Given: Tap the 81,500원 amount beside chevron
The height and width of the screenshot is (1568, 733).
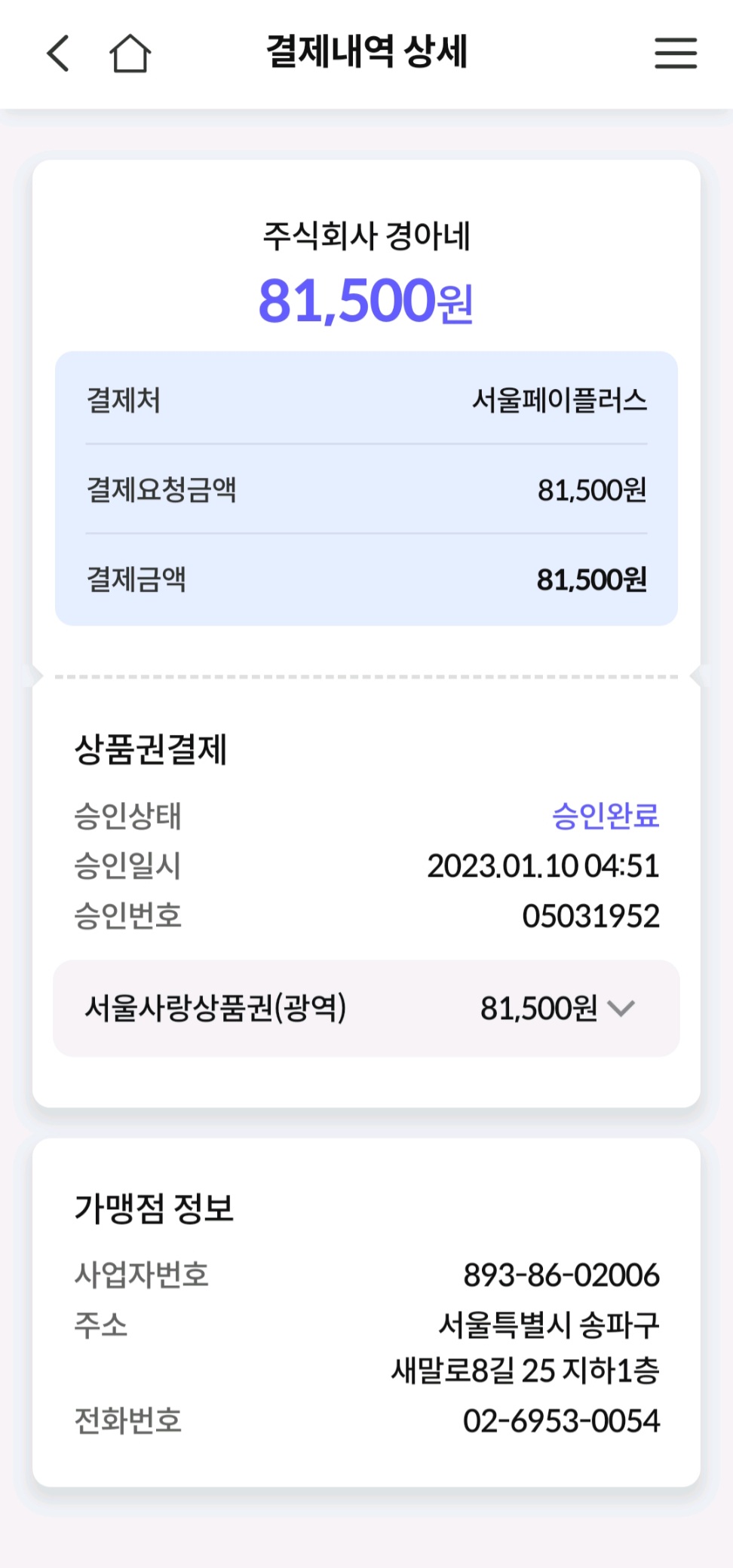Looking at the screenshot, I should click(539, 1008).
